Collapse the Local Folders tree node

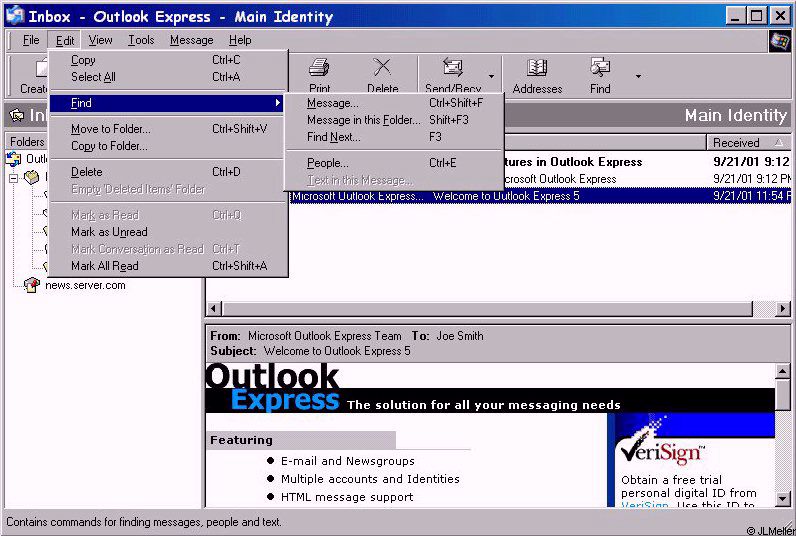(14, 178)
